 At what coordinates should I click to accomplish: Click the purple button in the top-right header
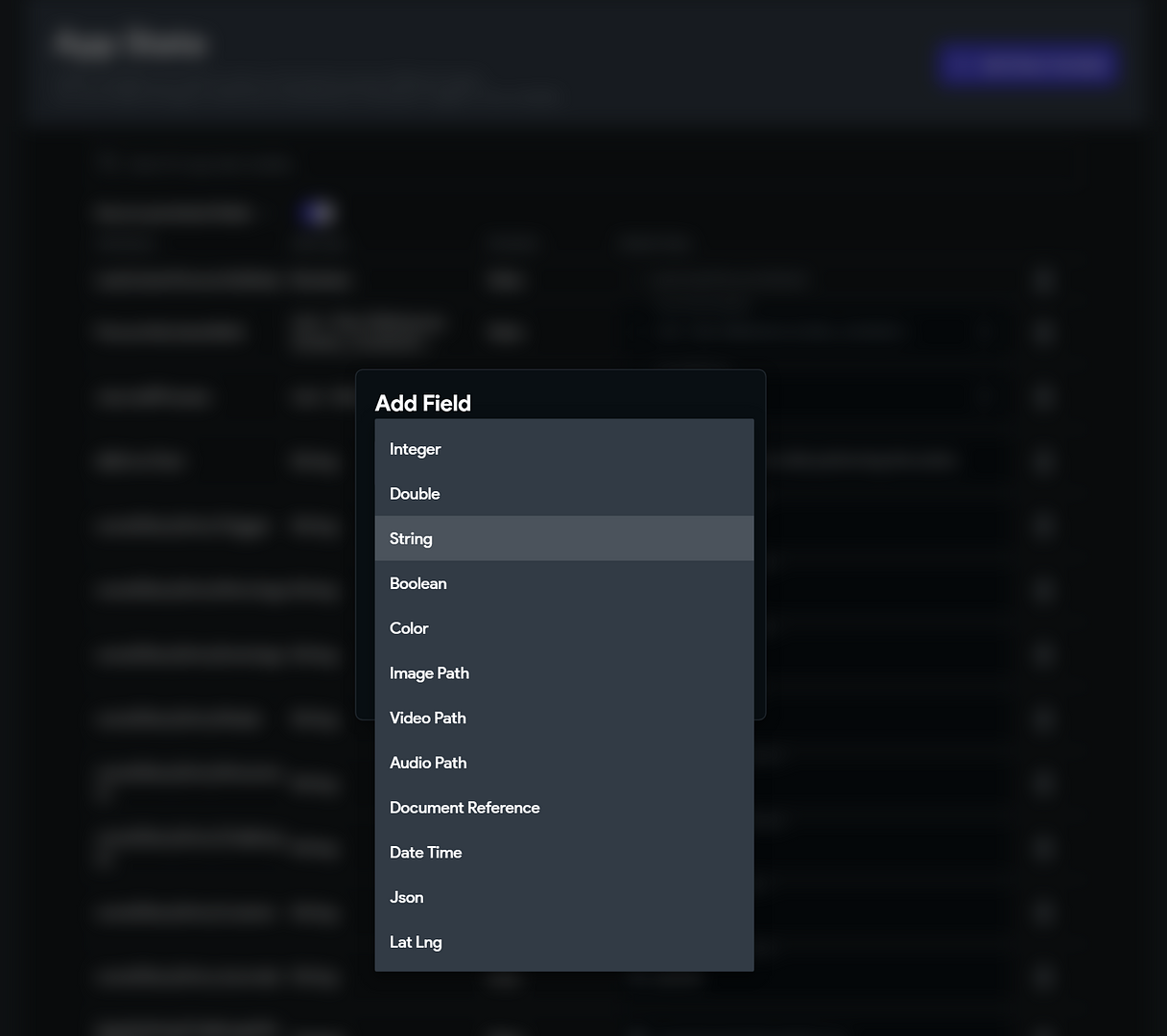[1028, 64]
